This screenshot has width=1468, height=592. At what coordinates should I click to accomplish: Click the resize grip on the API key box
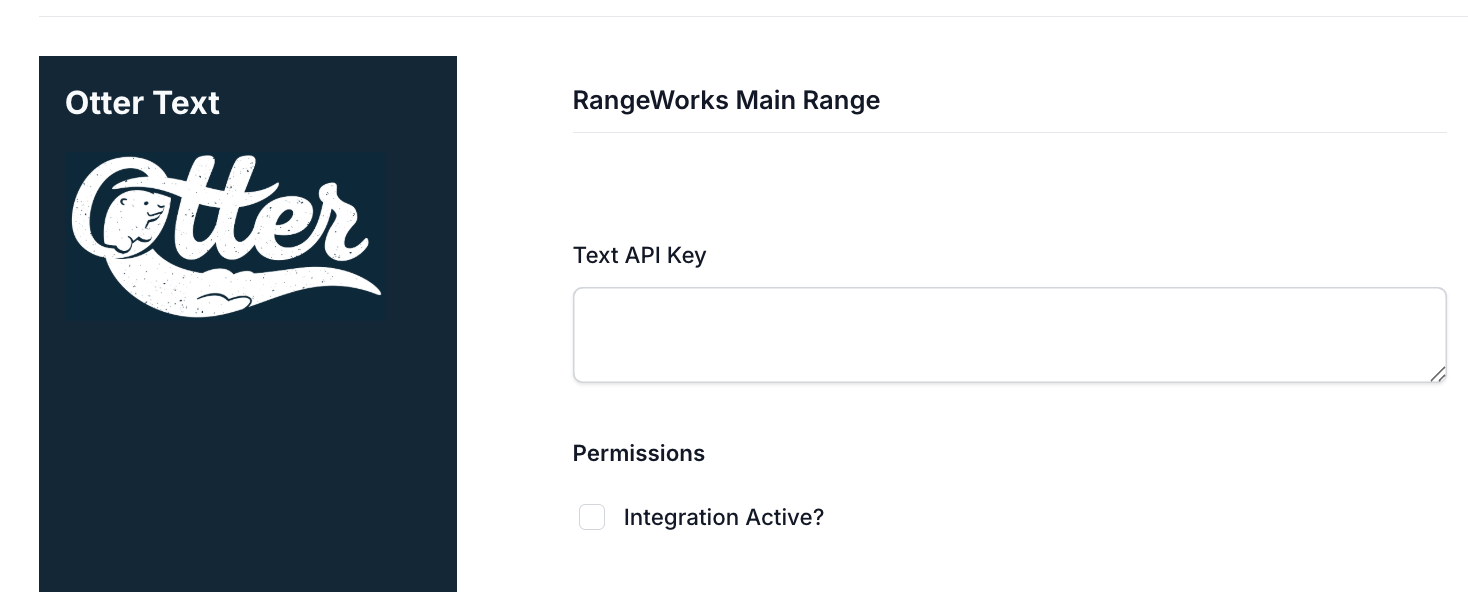(1437, 373)
